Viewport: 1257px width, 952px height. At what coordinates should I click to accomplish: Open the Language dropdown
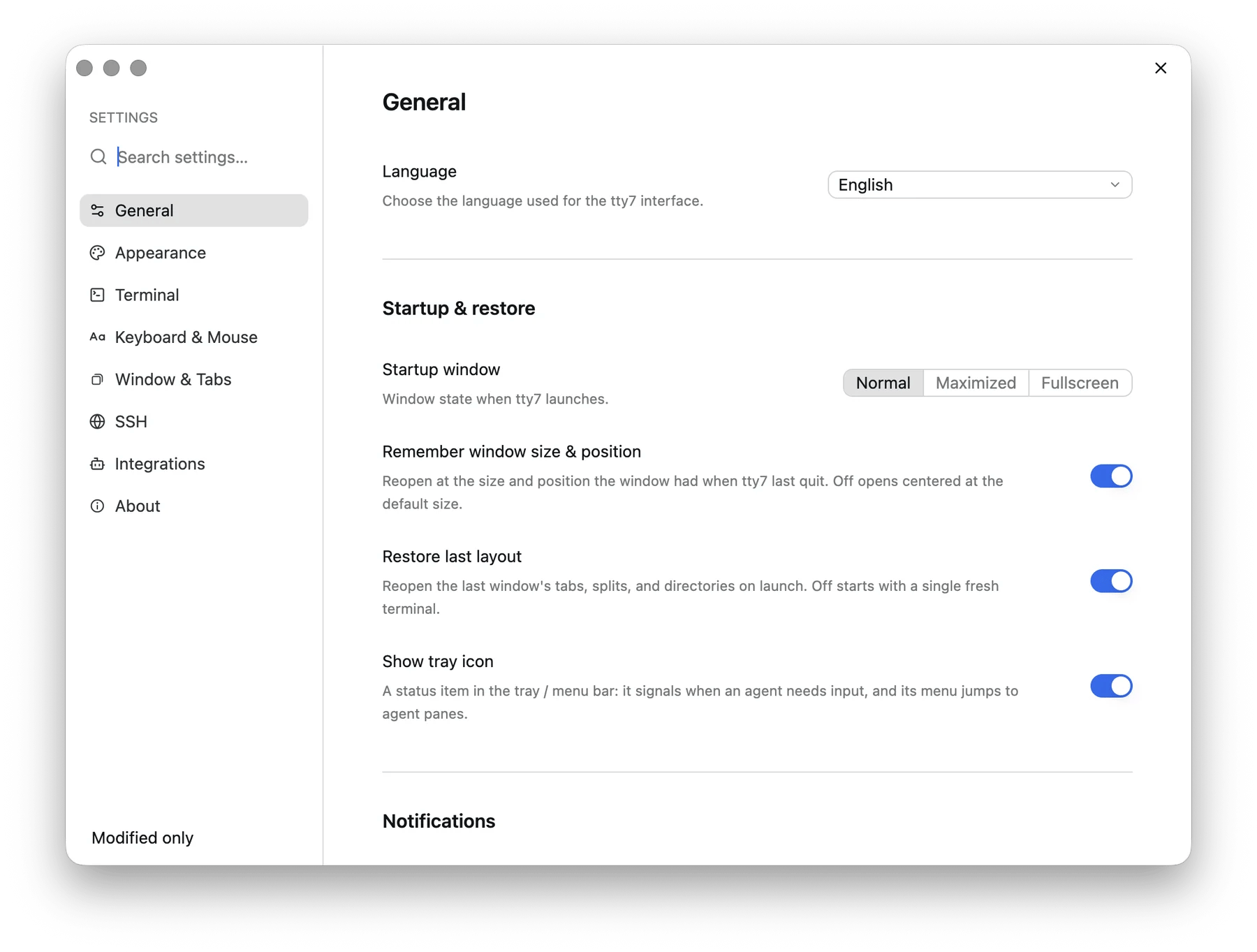click(980, 185)
